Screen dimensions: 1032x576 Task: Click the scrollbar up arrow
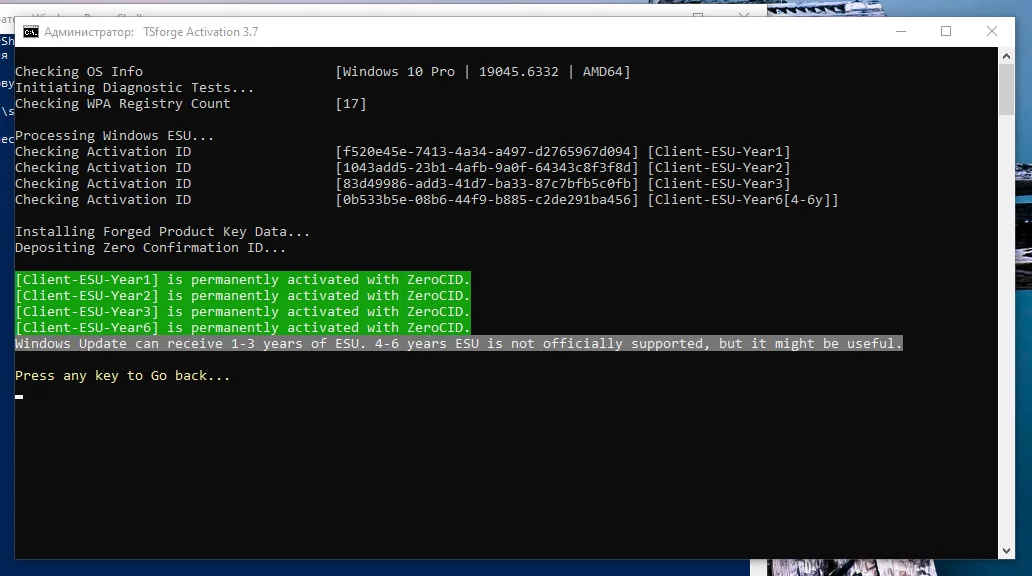coord(1006,56)
